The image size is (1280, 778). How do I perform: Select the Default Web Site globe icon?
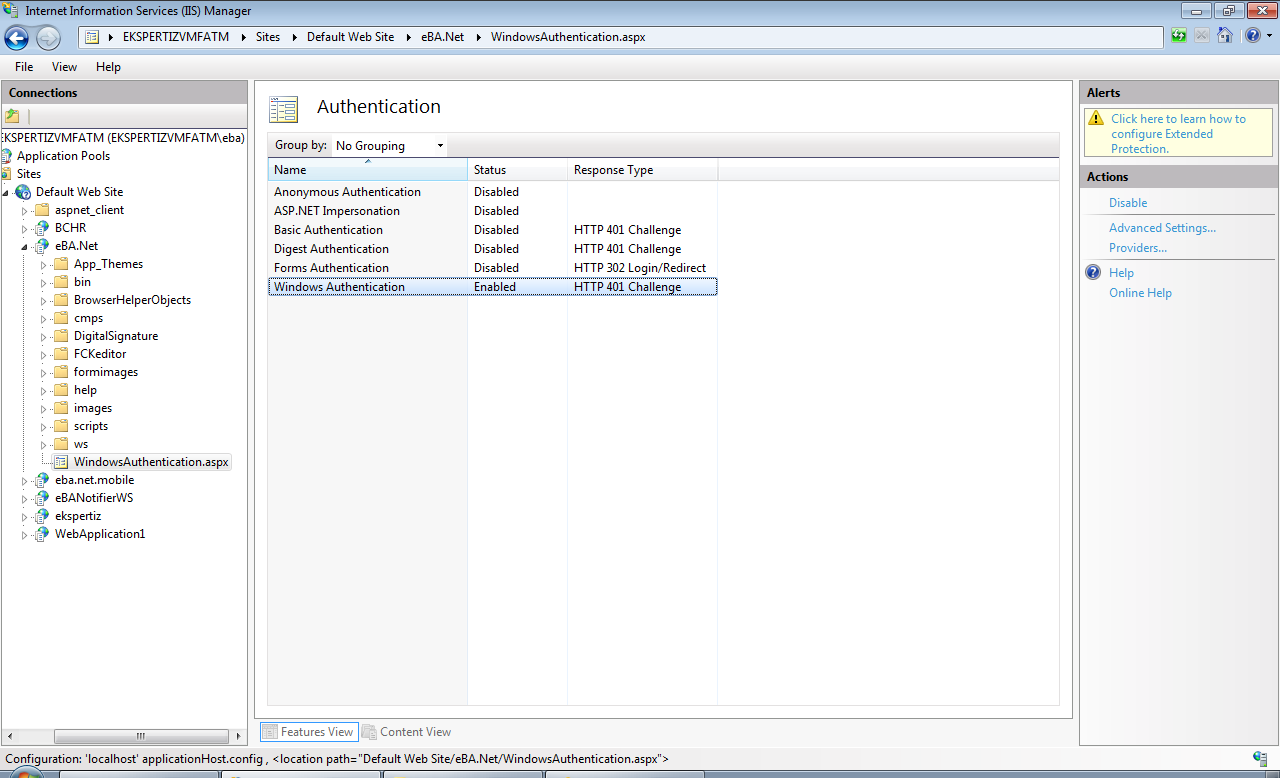pos(23,192)
